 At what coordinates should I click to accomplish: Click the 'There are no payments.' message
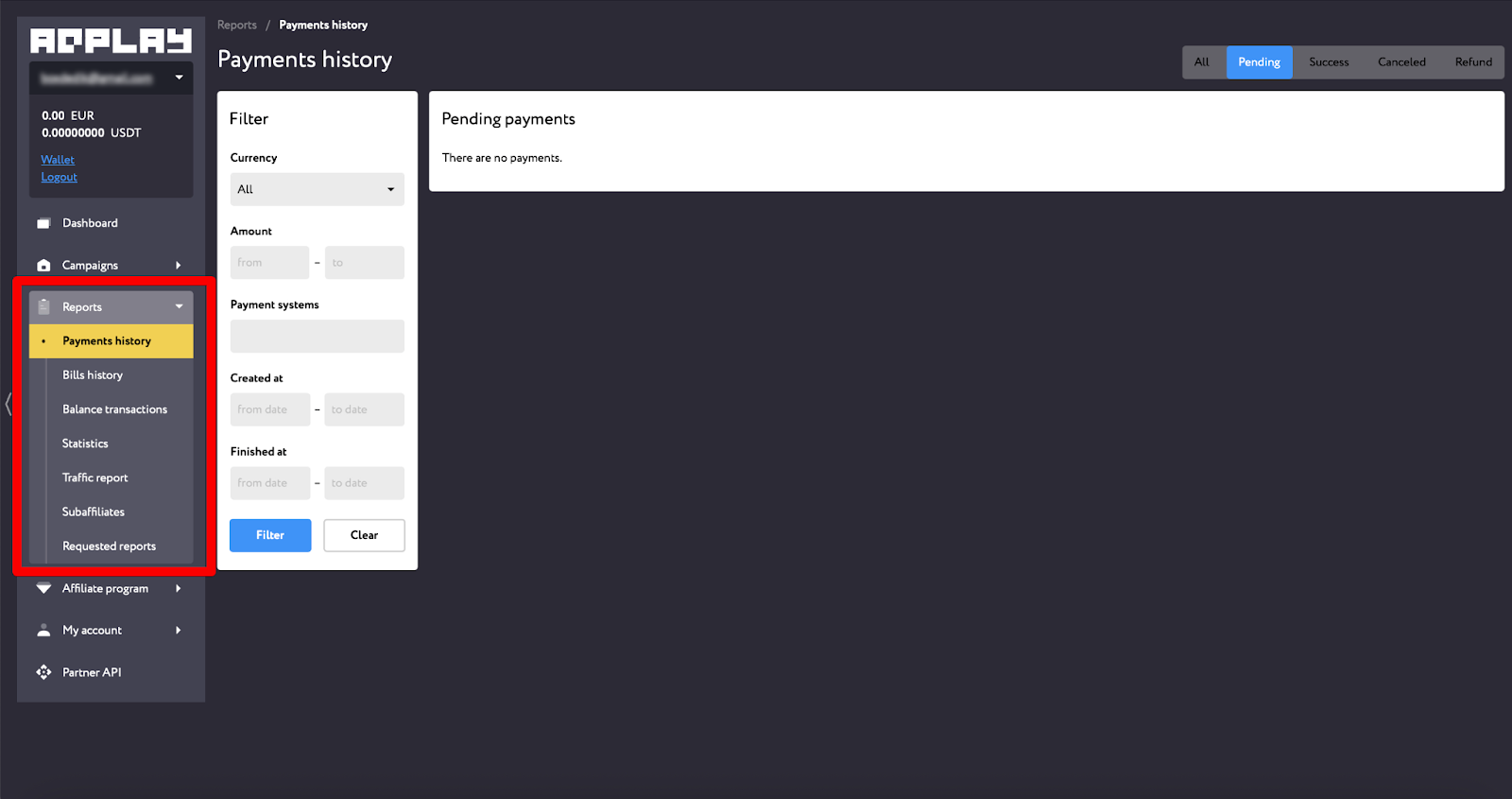coord(502,158)
